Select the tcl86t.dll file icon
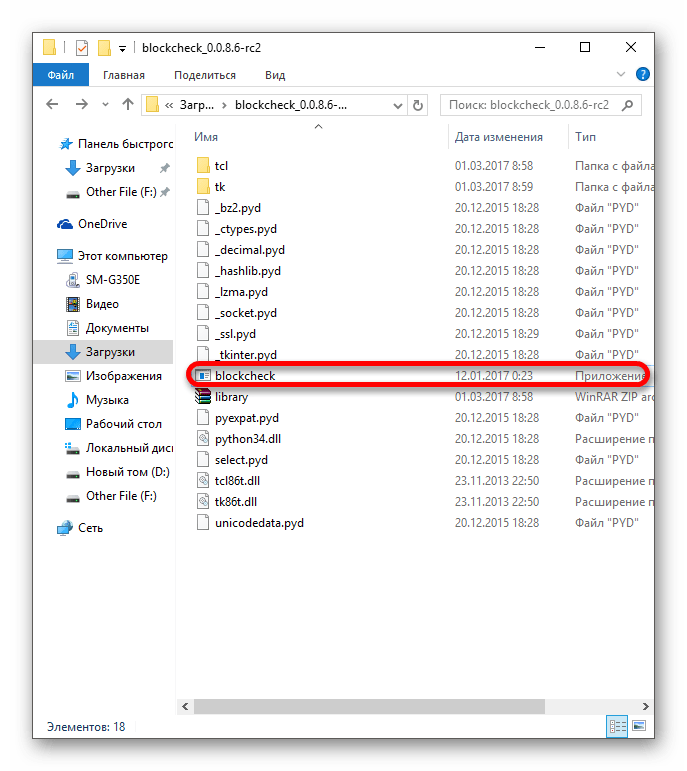 (x=203, y=481)
